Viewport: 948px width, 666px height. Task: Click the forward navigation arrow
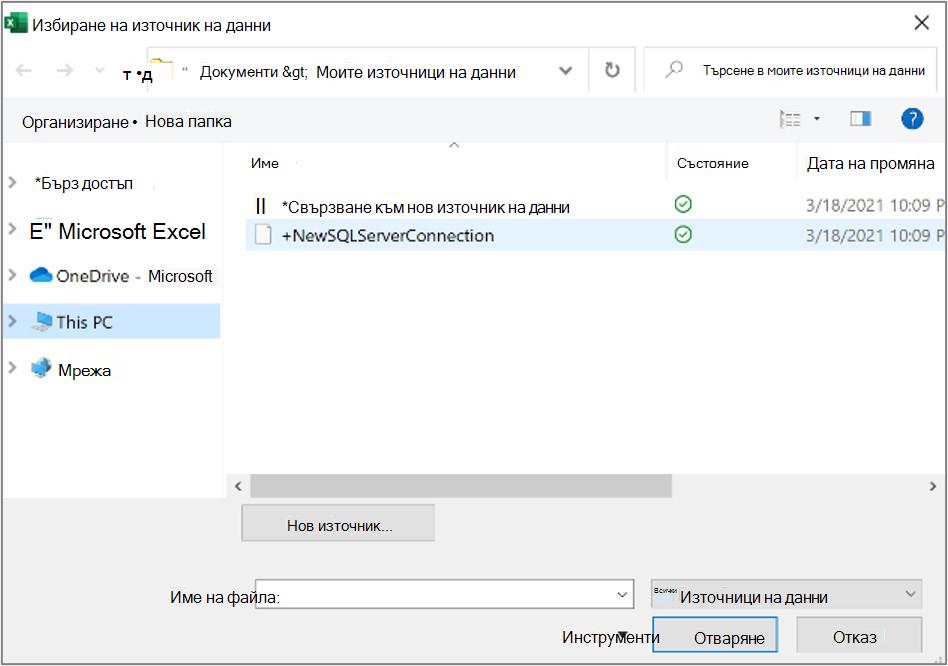(65, 71)
